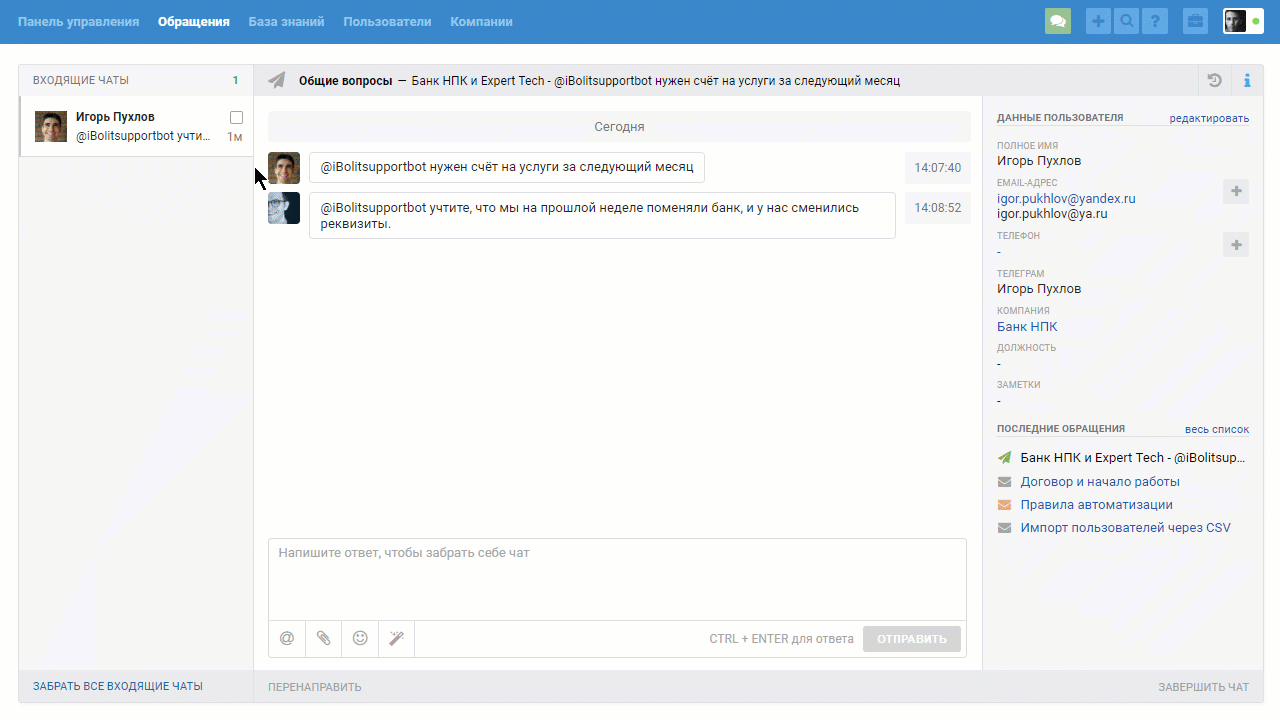Click mail icon beside Договор и начало работы
This screenshot has height=720, width=1280.
1005,482
